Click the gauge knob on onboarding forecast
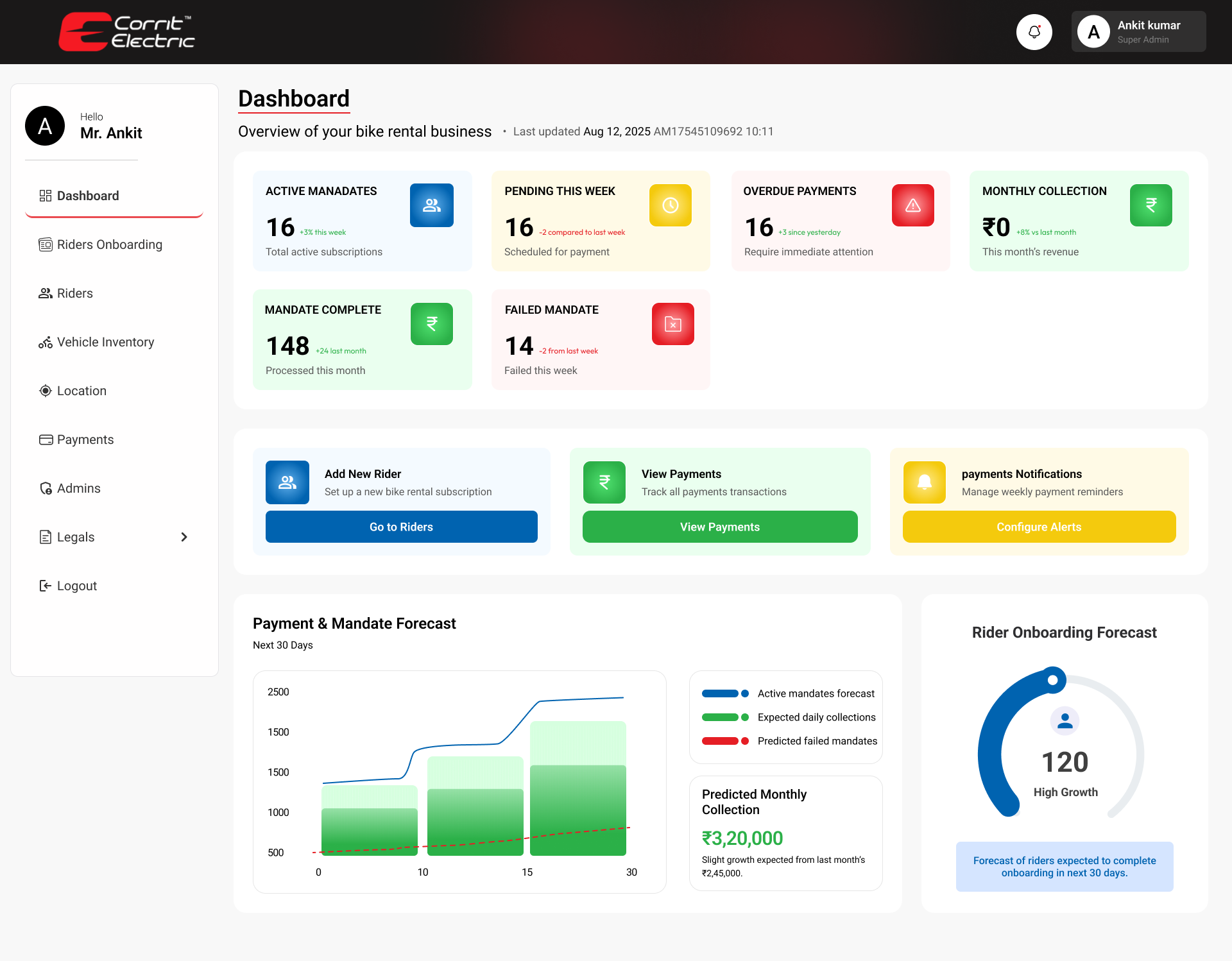 (x=1053, y=680)
